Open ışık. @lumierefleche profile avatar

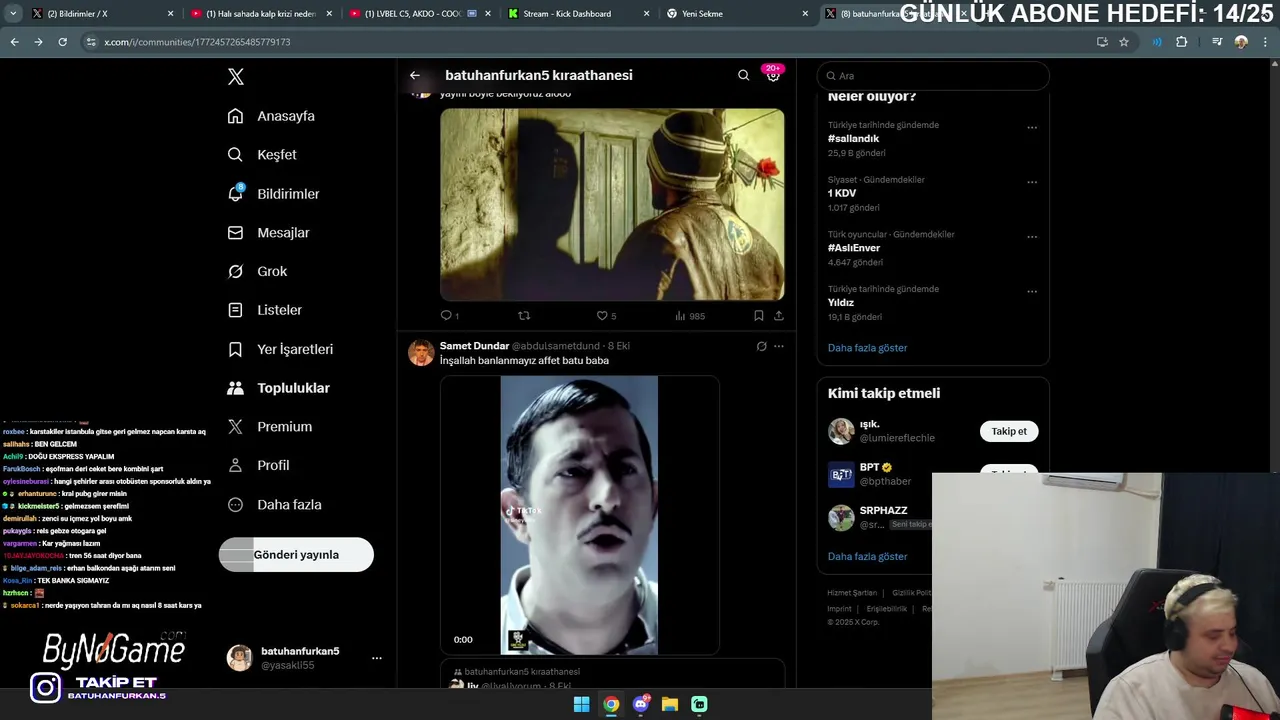click(841, 431)
